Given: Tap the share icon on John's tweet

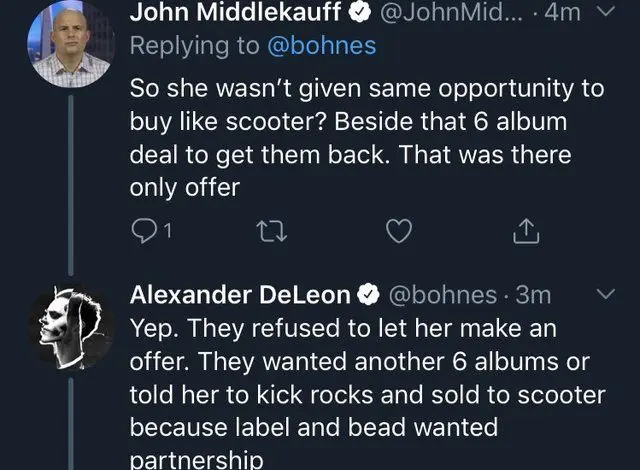Looking at the screenshot, I should point(524,232).
